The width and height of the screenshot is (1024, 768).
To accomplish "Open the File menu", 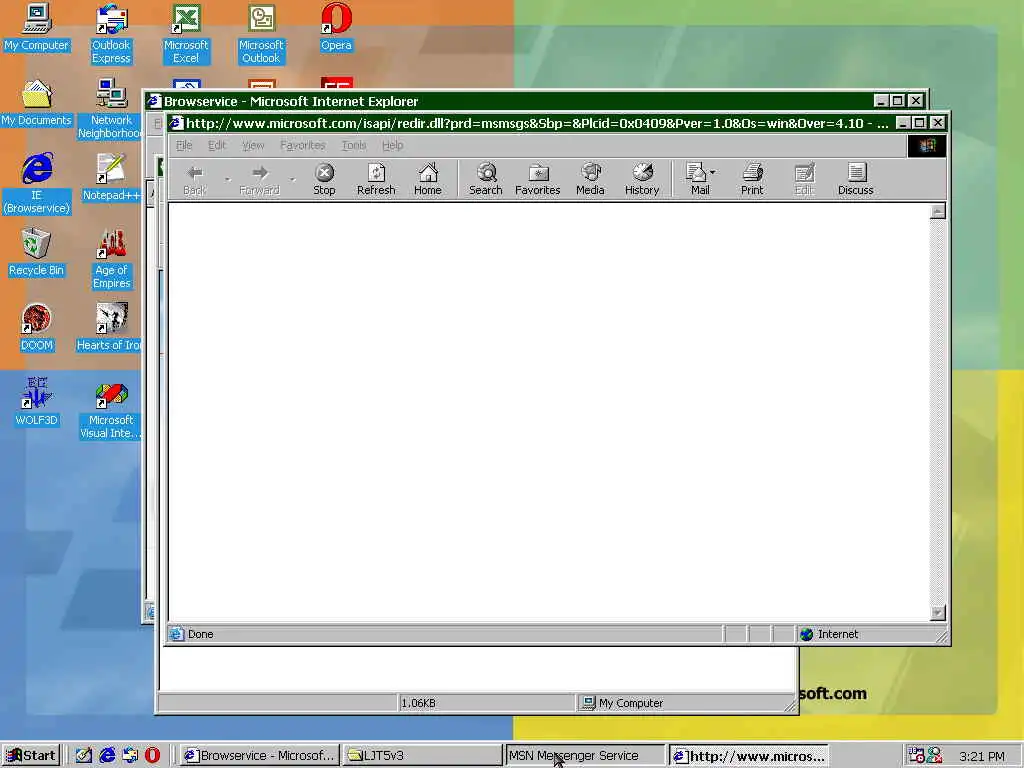I will [x=184, y=145].
